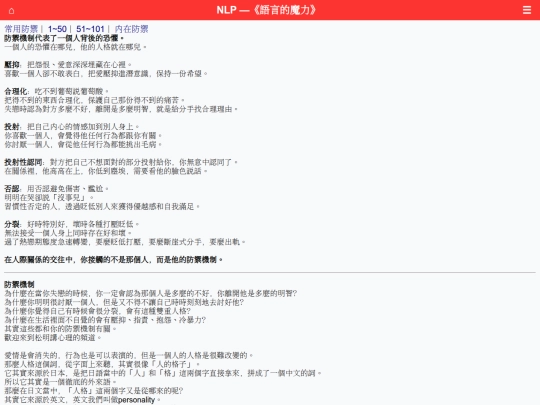540x405 pixels.
Task: Click the line starting 在關係裡，他高高在上
Action: 106,171
